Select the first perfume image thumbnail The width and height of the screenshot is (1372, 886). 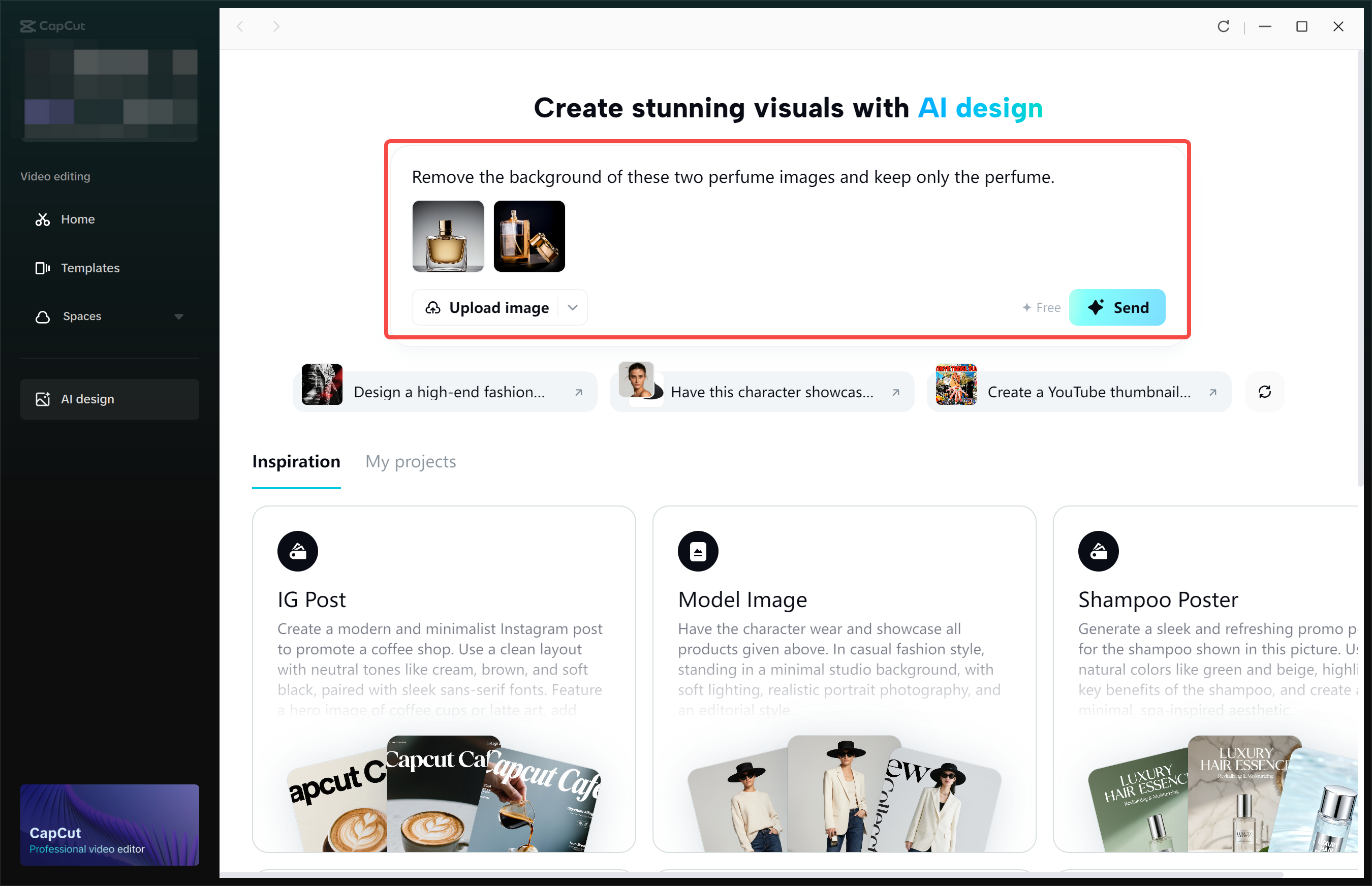(448, 236)
